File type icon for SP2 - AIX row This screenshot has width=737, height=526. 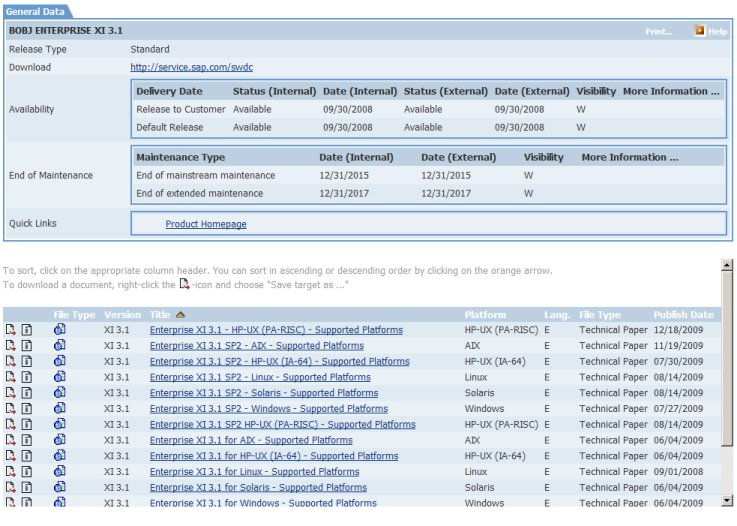coord(60,345)
